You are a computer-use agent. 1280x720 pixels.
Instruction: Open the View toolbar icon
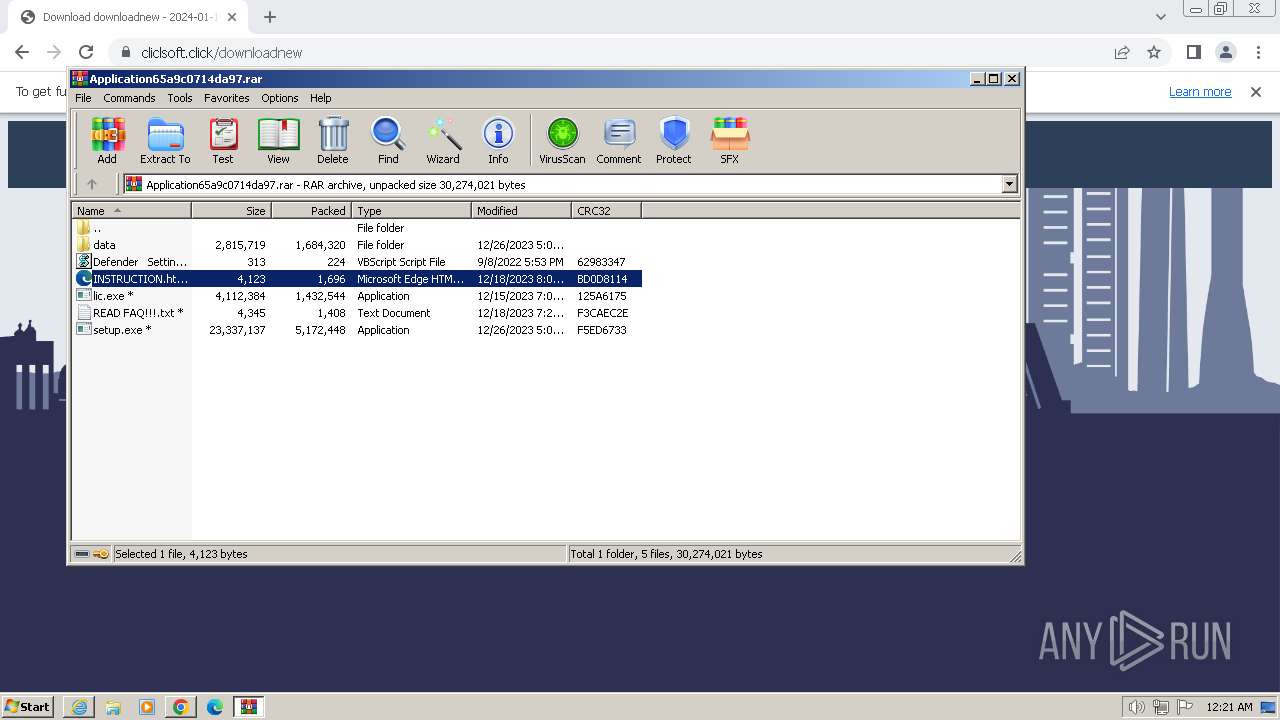pyautogui.click(x=278, y=140)
